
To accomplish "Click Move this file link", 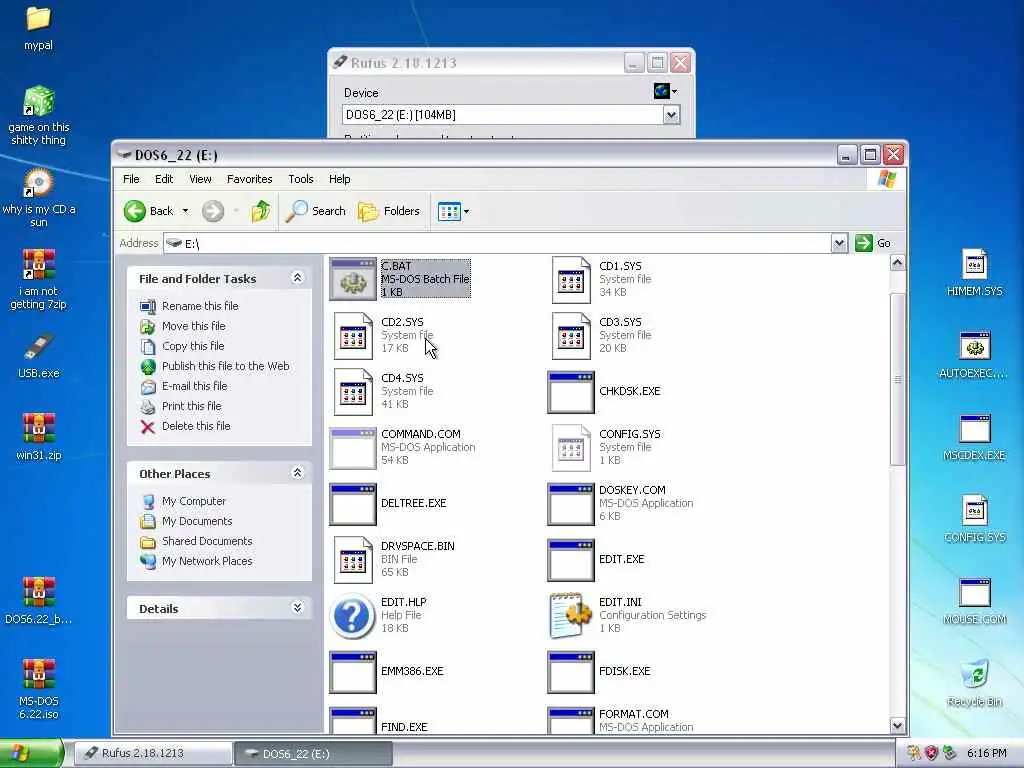I will click(194, 326).
